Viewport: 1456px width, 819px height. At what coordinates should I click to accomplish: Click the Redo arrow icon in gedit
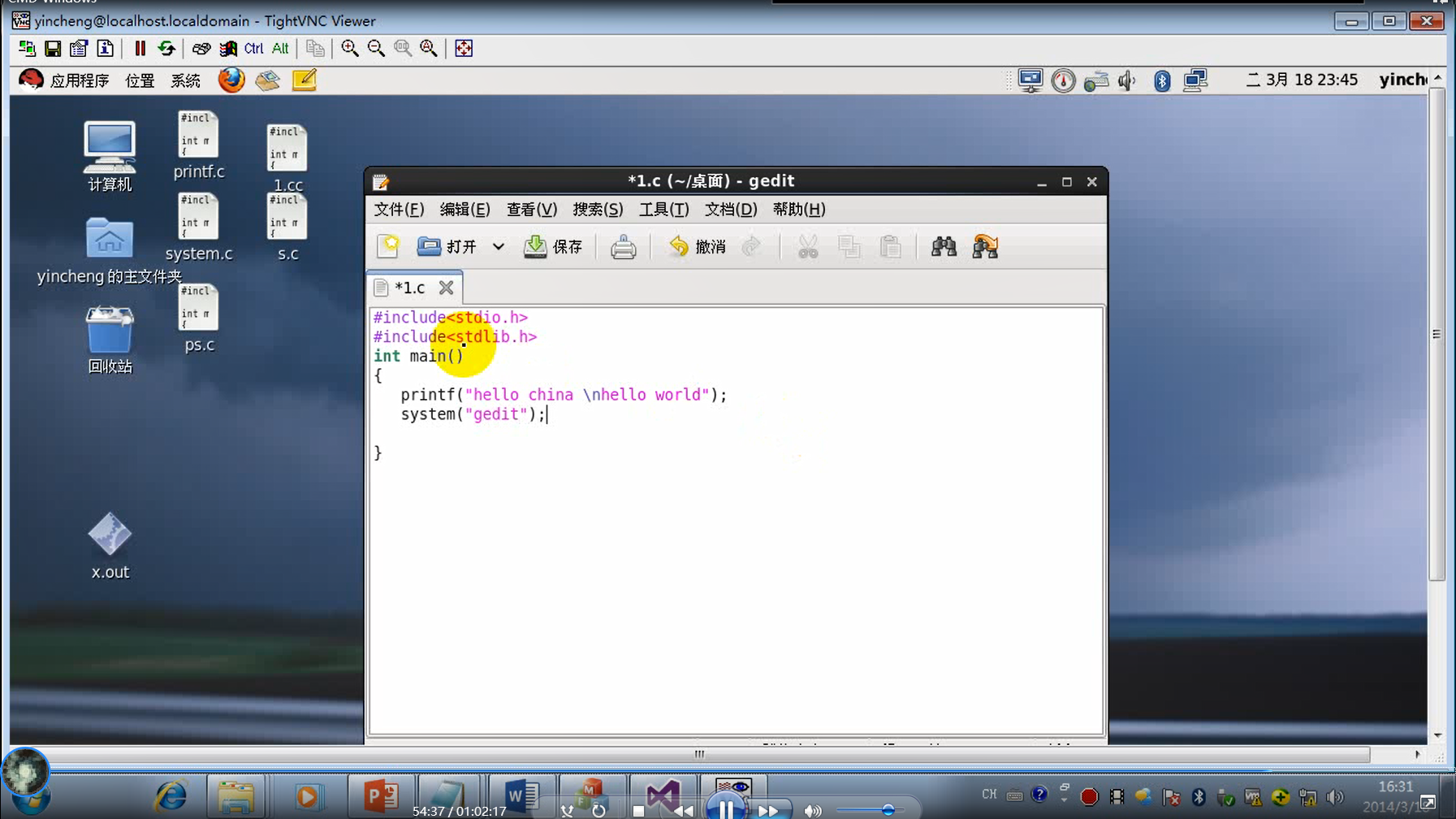pyautogui.click(x=752, y=246)
